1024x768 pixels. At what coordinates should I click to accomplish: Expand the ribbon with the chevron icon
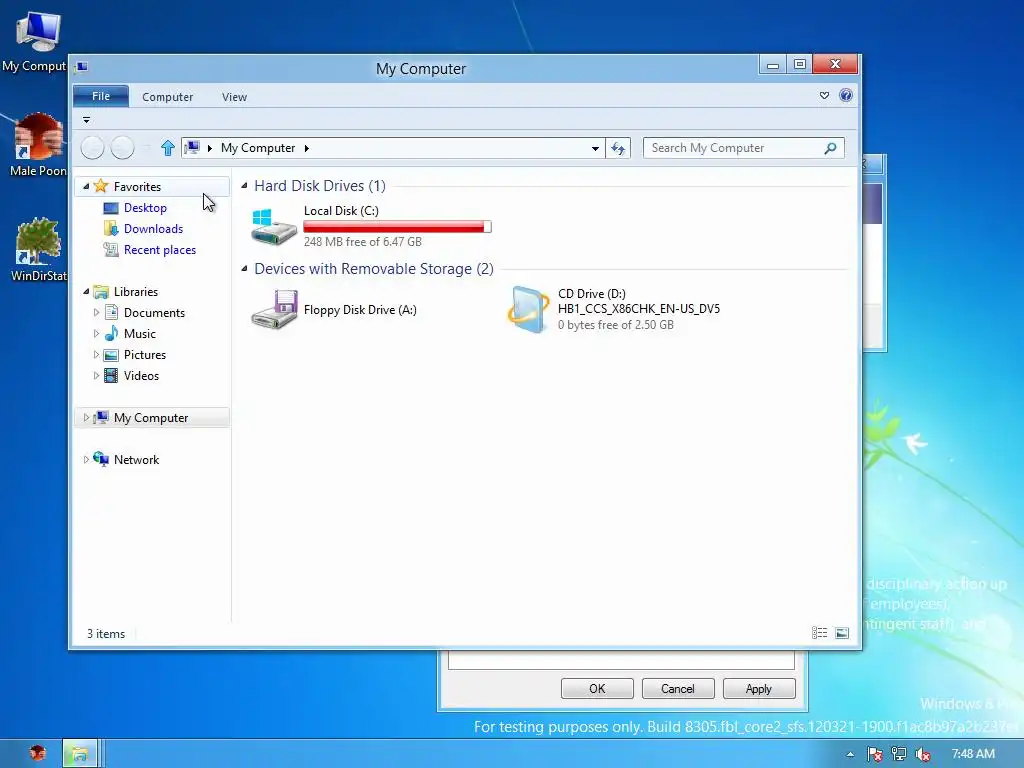pos(824,95)
